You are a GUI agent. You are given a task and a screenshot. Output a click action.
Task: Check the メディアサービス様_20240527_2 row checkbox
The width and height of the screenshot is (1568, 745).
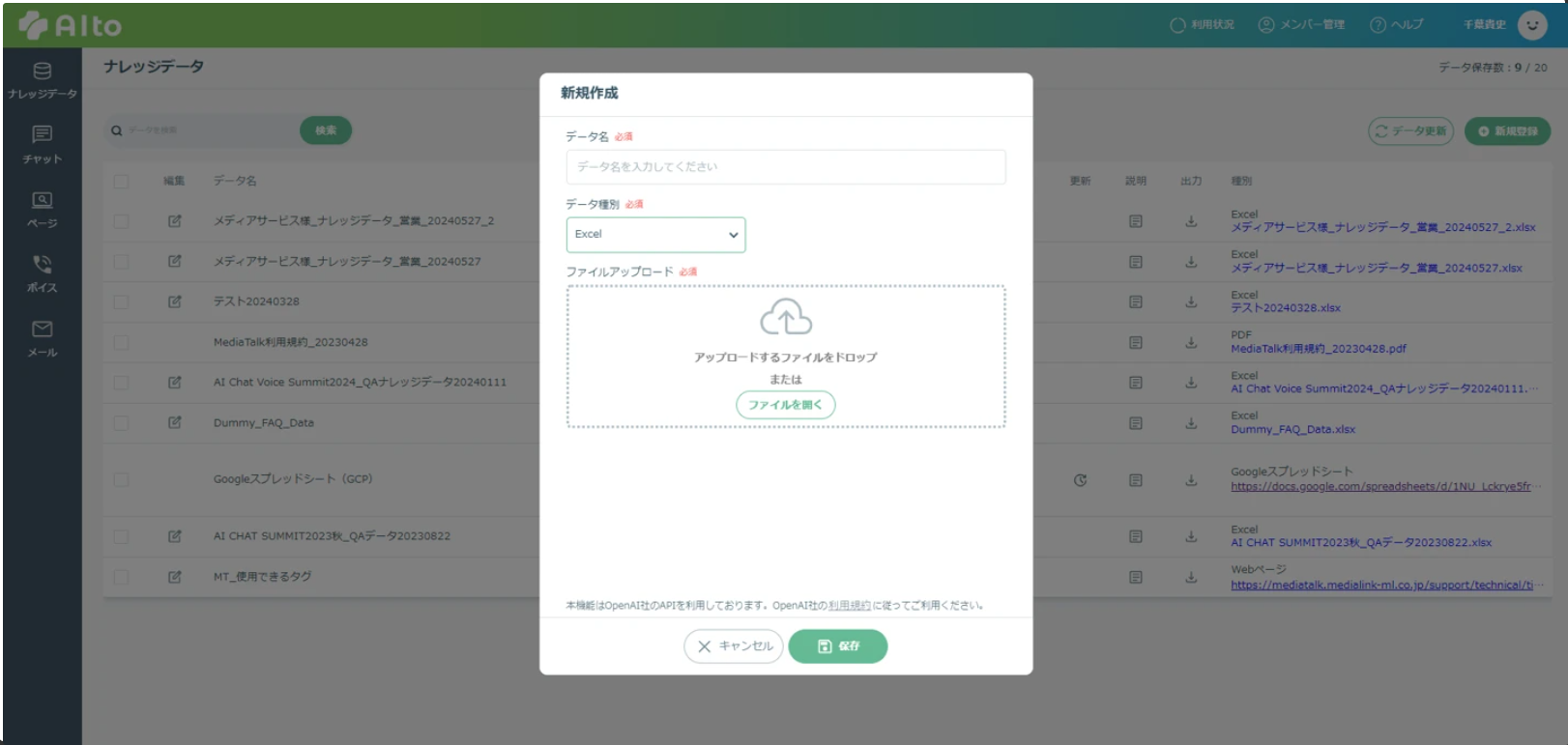tap(121, 221)
